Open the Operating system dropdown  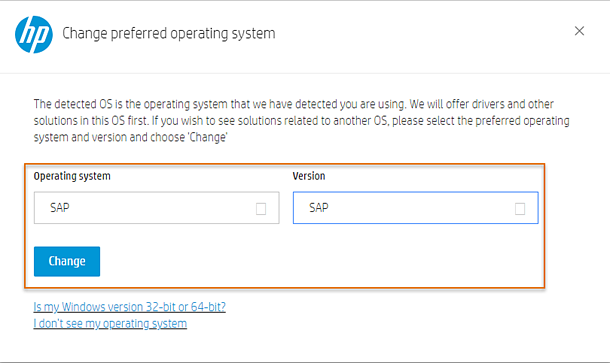[156, 208]
